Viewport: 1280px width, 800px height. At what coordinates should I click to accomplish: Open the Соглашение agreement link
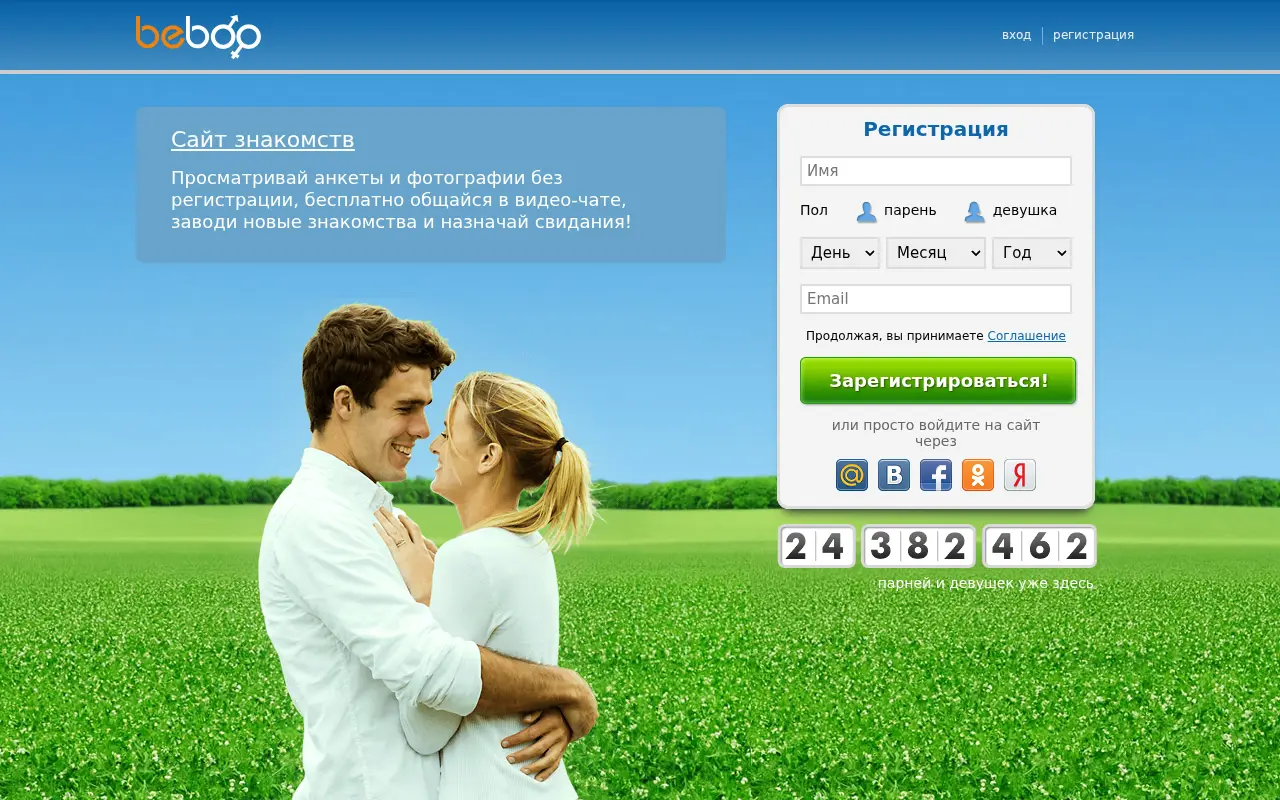pyautogui.click(x=1026, y=336)
